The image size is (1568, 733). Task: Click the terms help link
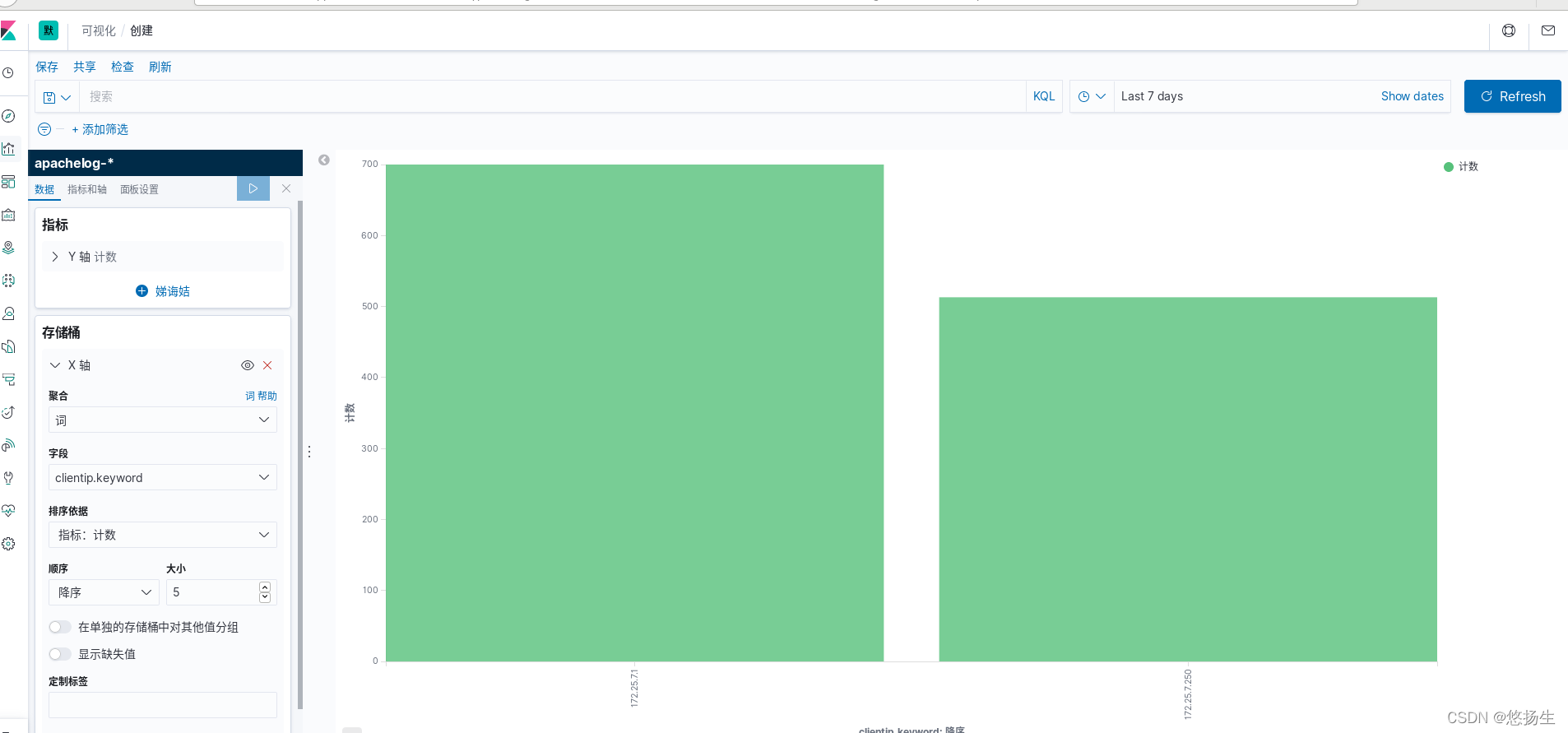pyautogui.click(x=261, y=396)
